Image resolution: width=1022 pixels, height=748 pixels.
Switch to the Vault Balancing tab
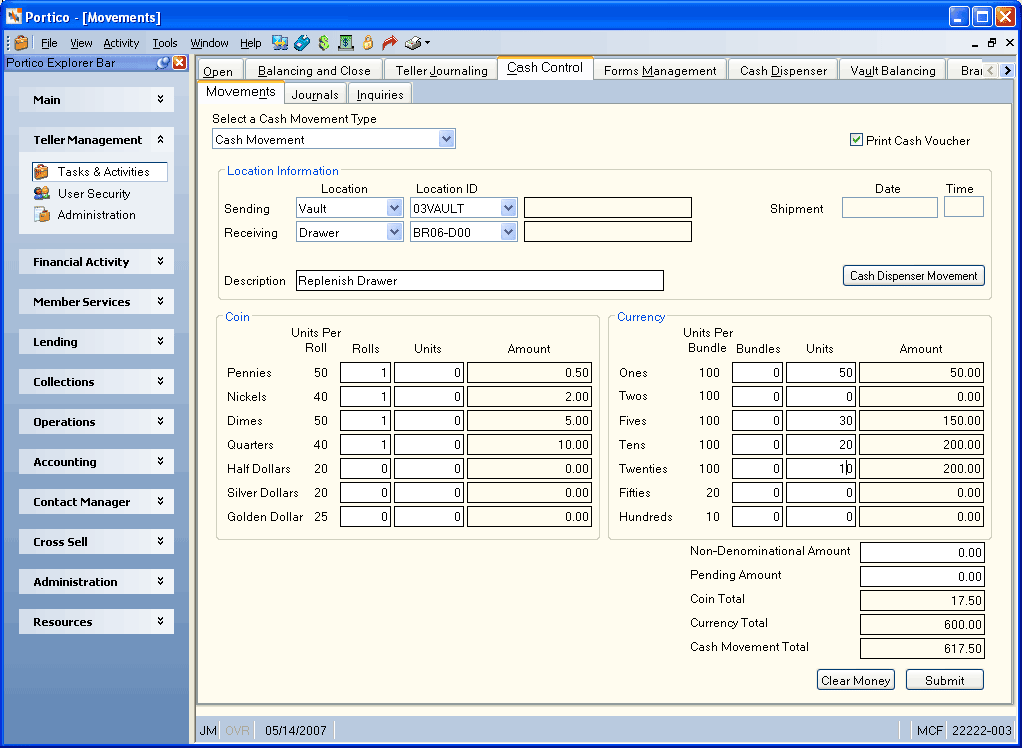[x=892, y=70]
